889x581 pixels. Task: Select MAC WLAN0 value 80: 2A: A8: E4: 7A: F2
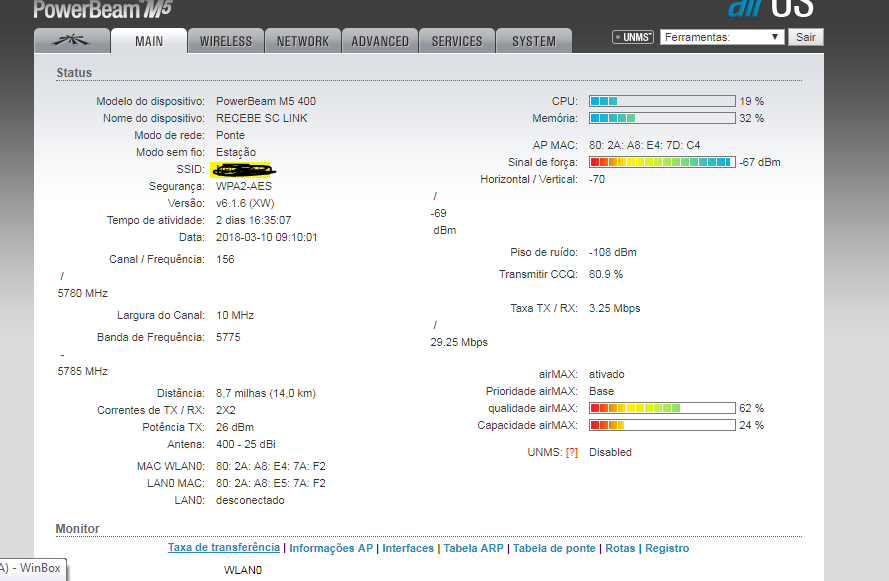click(270, 467)
